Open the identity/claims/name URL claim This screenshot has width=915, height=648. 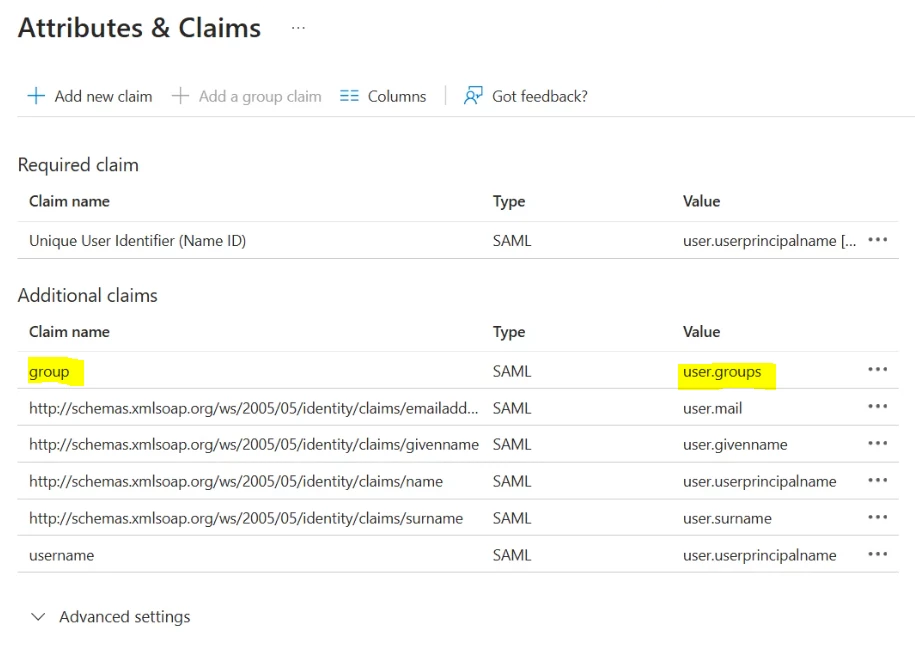236,481
